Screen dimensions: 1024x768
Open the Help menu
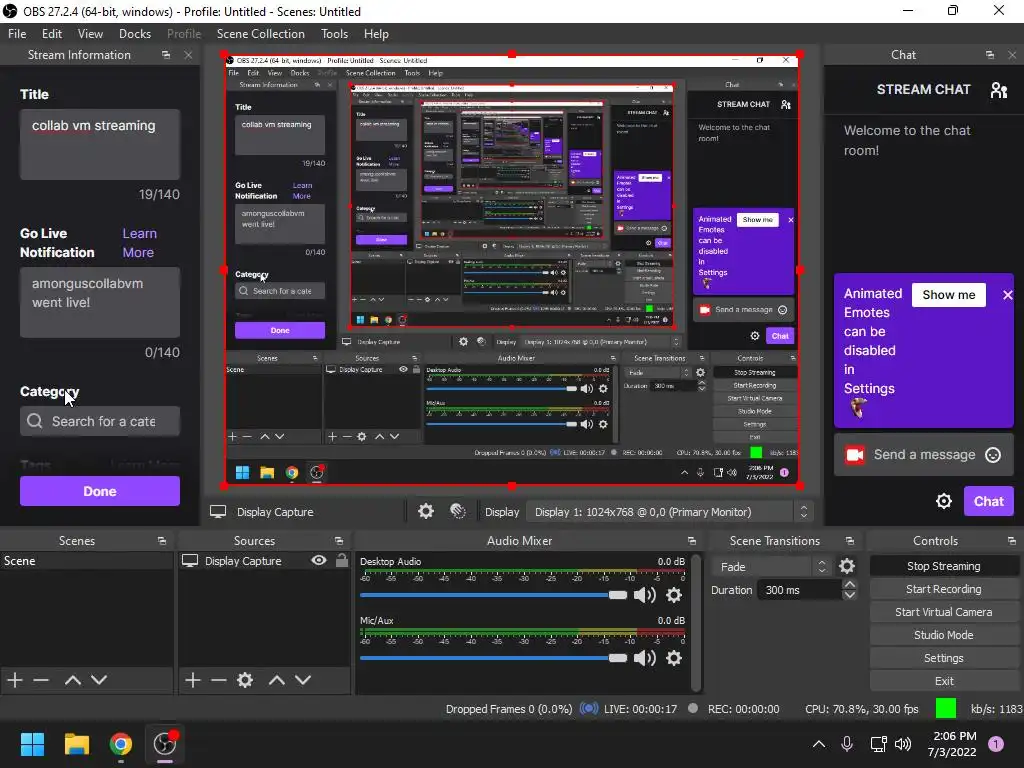point(376,34)
